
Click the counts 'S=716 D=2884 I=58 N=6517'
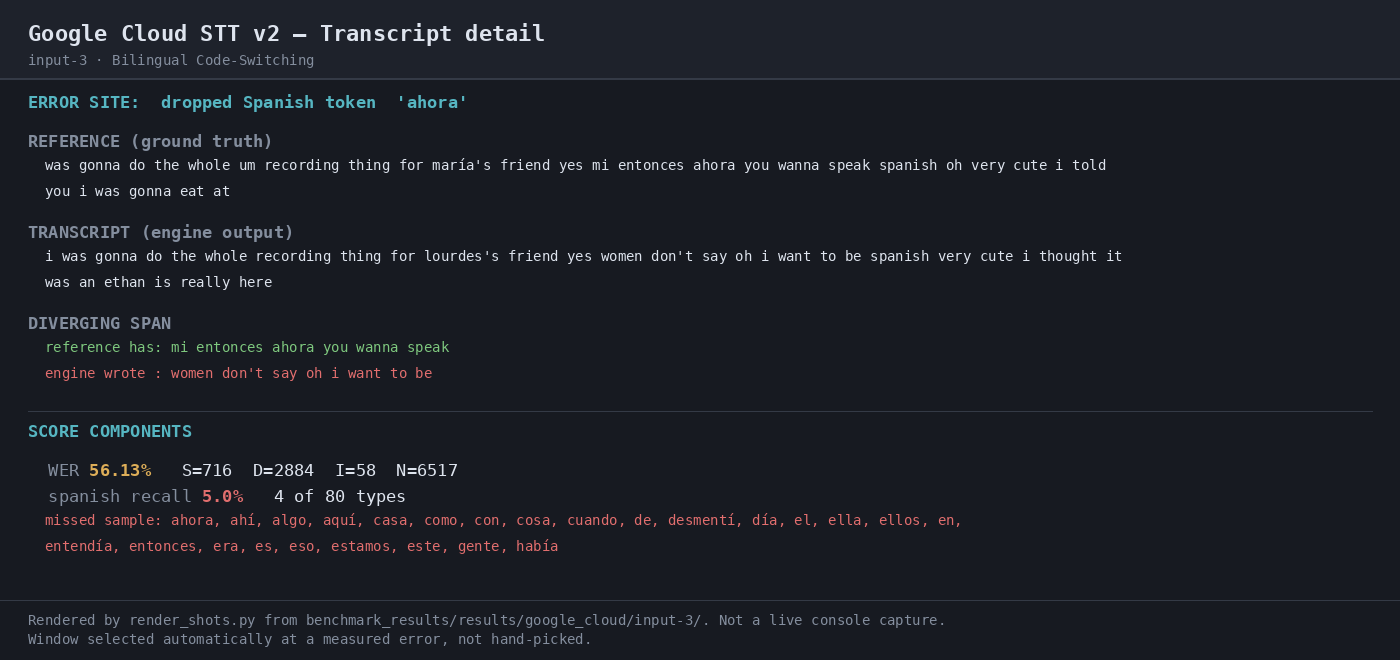pyautogui.click(x=320, y=471)
